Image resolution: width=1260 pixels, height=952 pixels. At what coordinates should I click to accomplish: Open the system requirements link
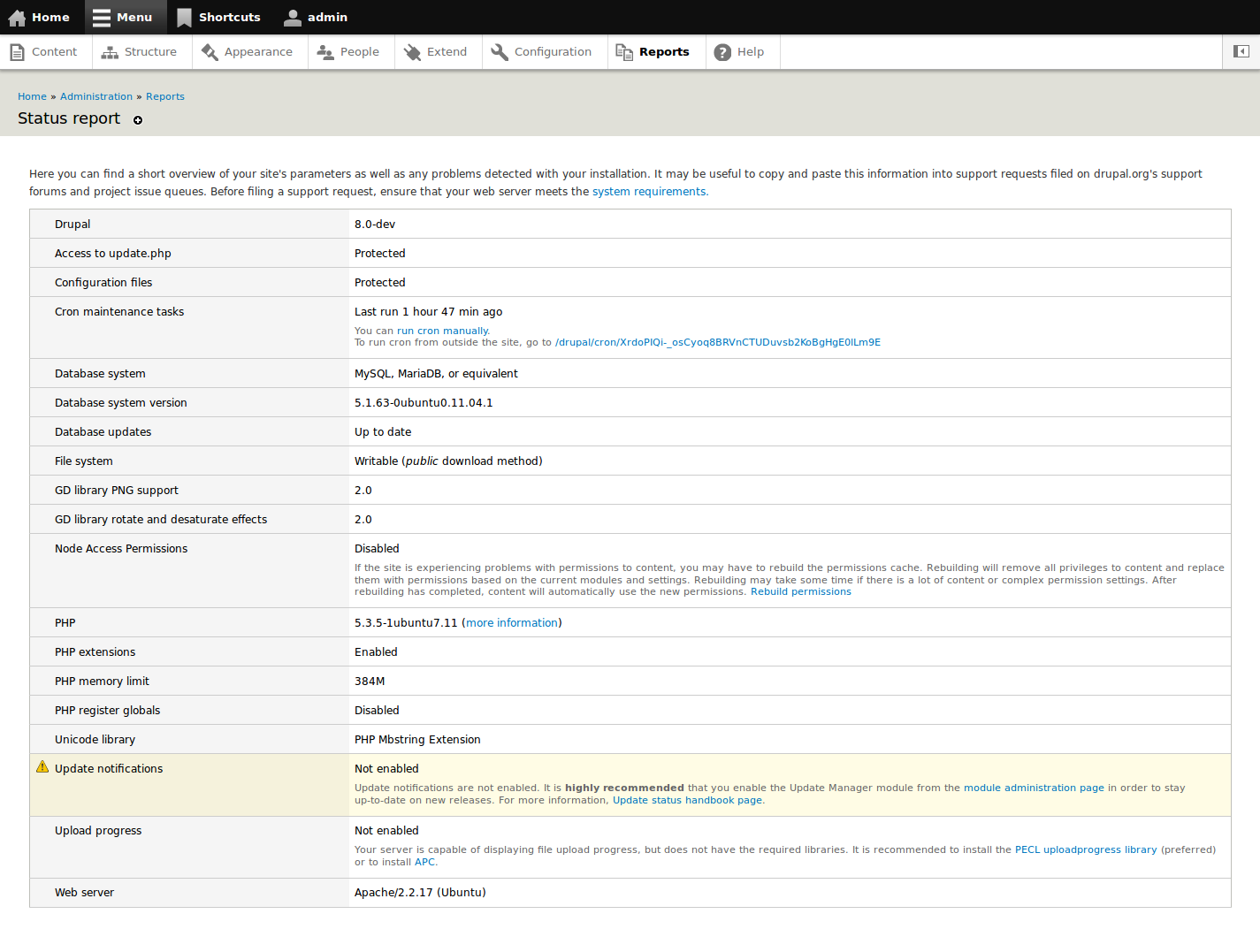pos(650,192)
